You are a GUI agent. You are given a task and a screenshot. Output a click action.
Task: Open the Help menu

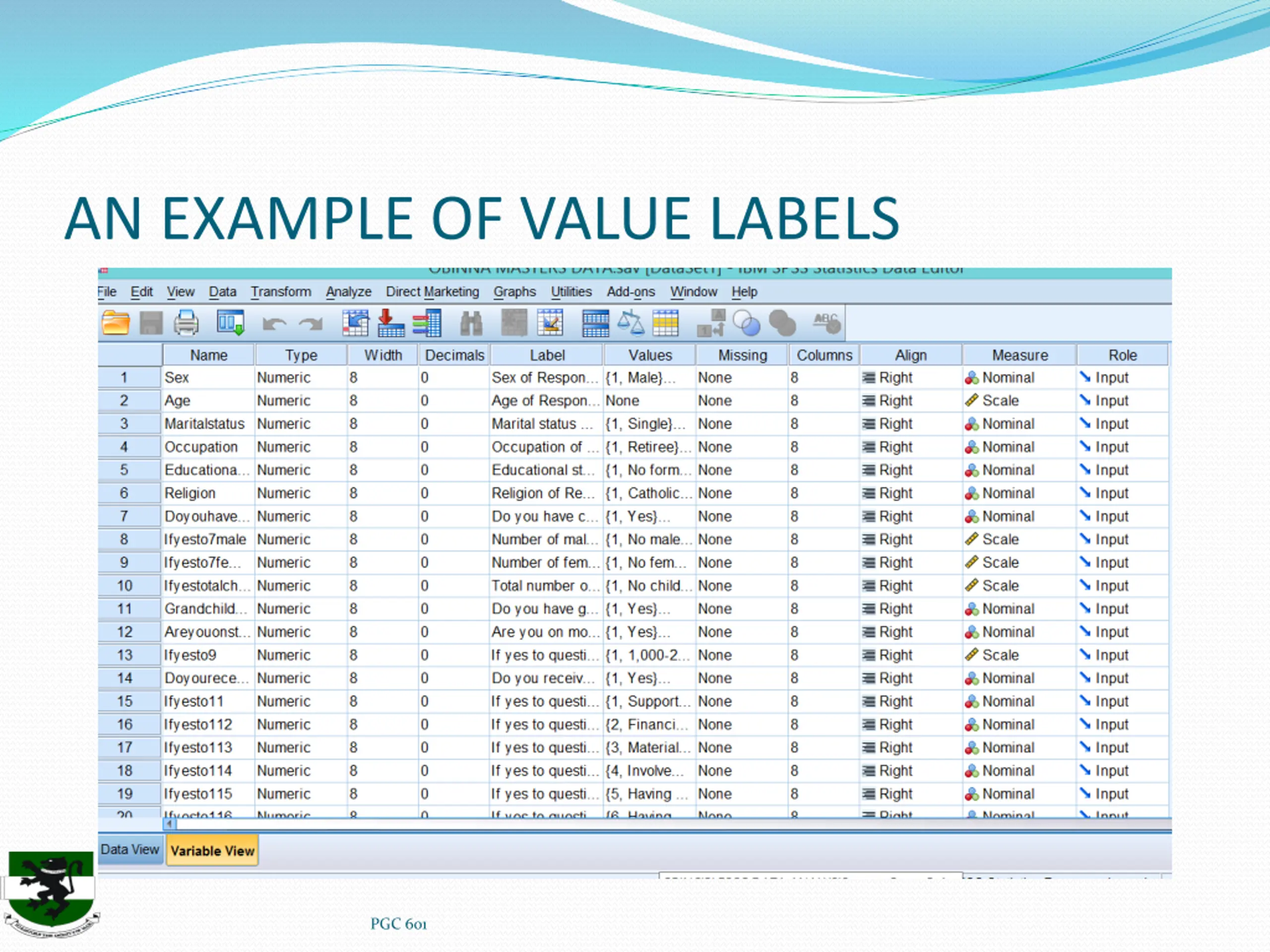(x=745, y=292)
